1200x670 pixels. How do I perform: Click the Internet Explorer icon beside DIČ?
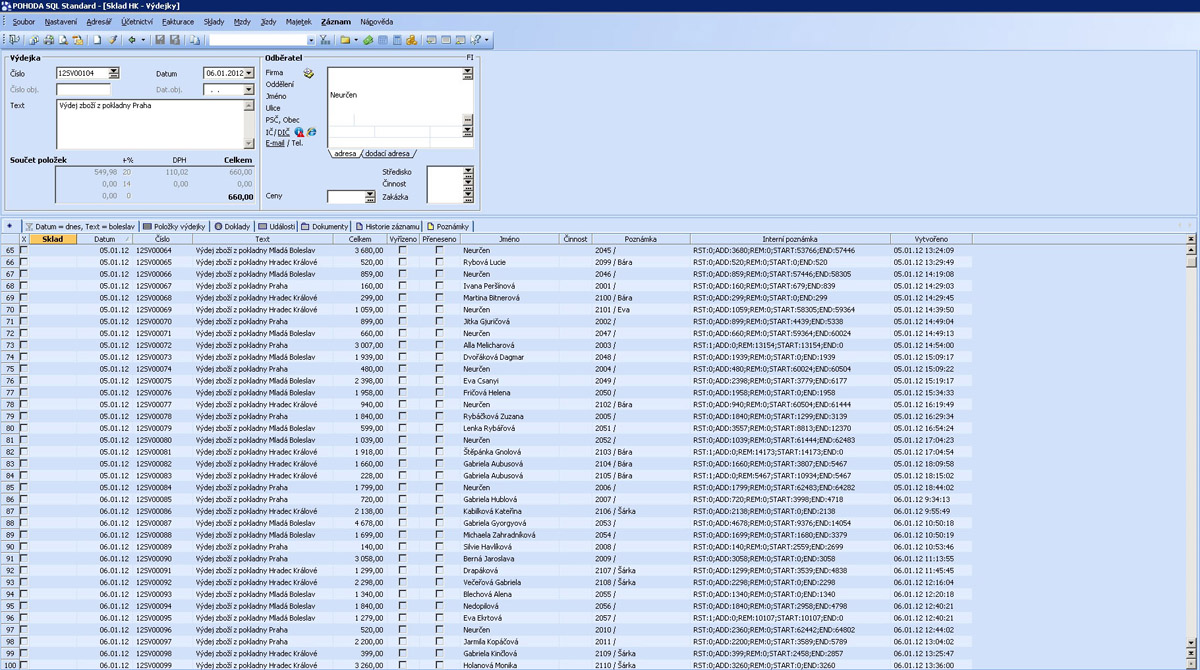[311, 132]
